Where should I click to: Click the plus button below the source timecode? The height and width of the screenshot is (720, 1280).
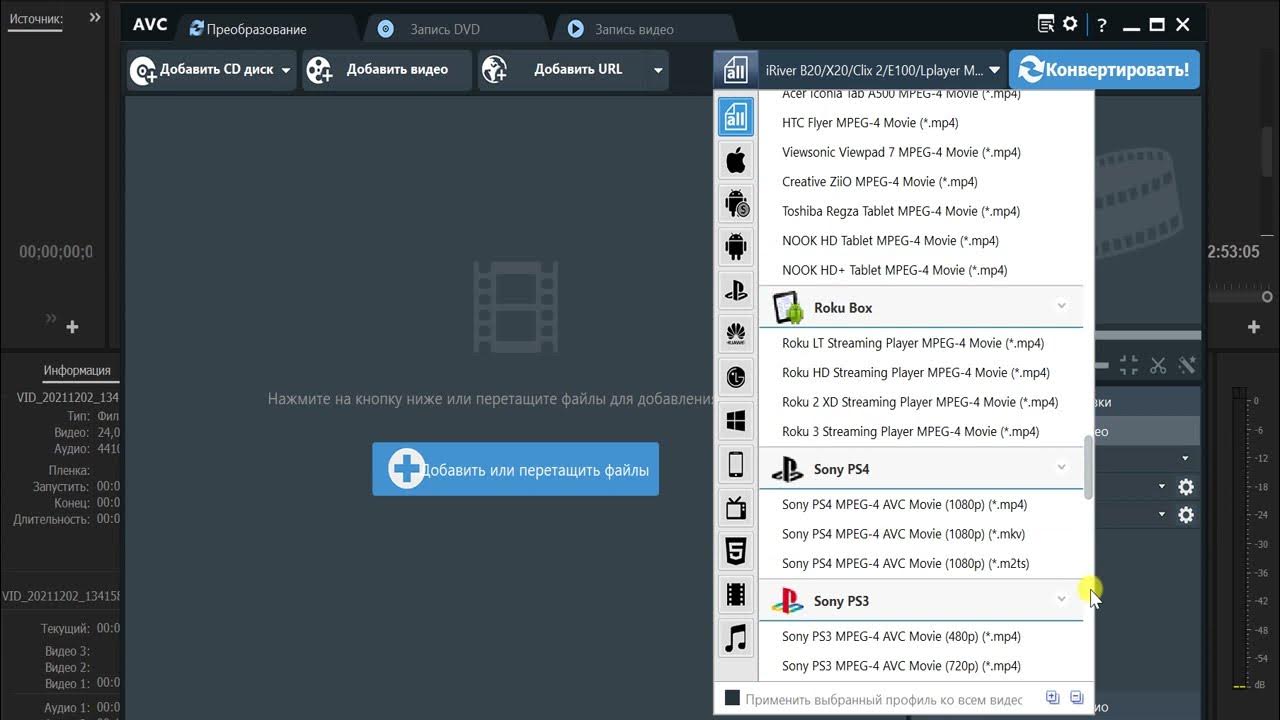click(x=72, y=327)
